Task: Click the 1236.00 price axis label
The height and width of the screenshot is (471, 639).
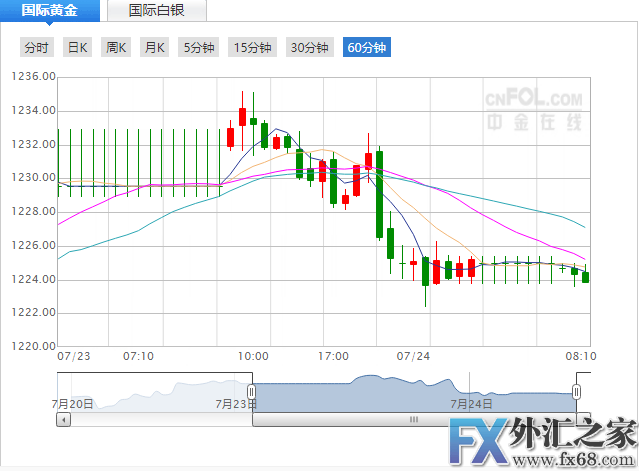Action: pos(33,76)
